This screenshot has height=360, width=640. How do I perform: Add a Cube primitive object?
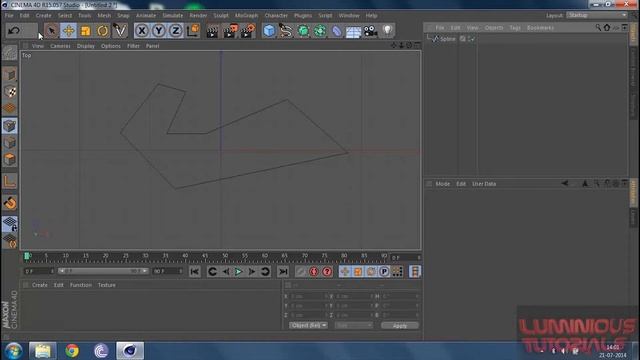(269, 31)
